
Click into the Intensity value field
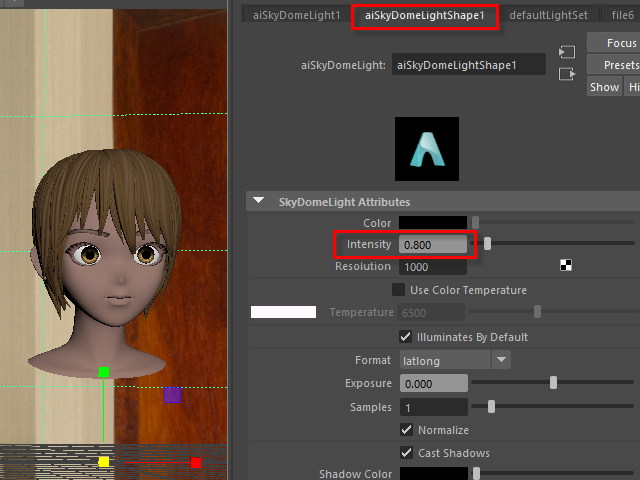(x=433, y=244)
